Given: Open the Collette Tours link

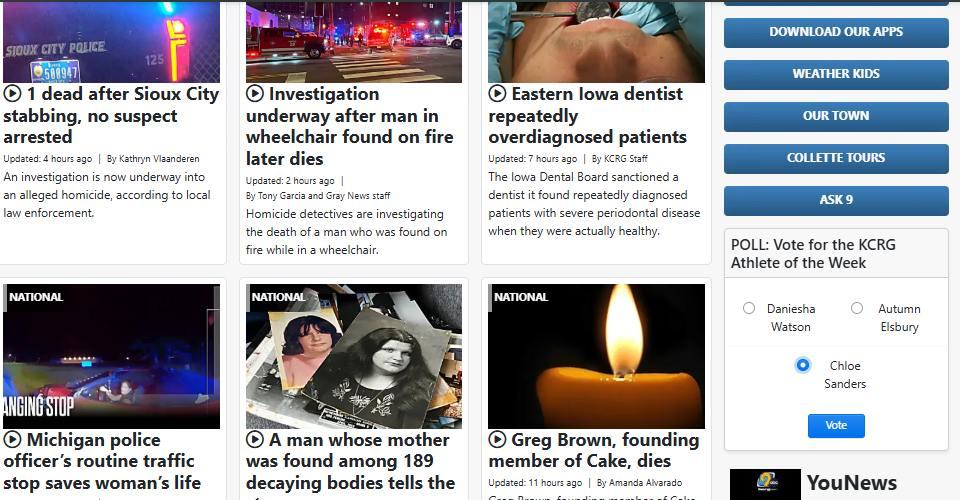Looking at the screenshot, I should (836, 158).
